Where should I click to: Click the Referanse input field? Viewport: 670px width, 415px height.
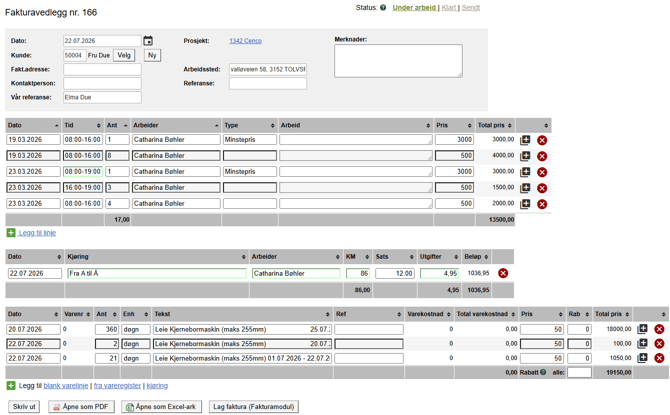click(267, 83)
